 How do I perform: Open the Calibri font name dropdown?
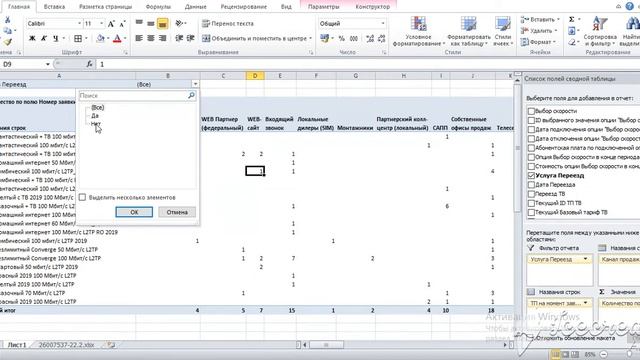pos(79,24)
